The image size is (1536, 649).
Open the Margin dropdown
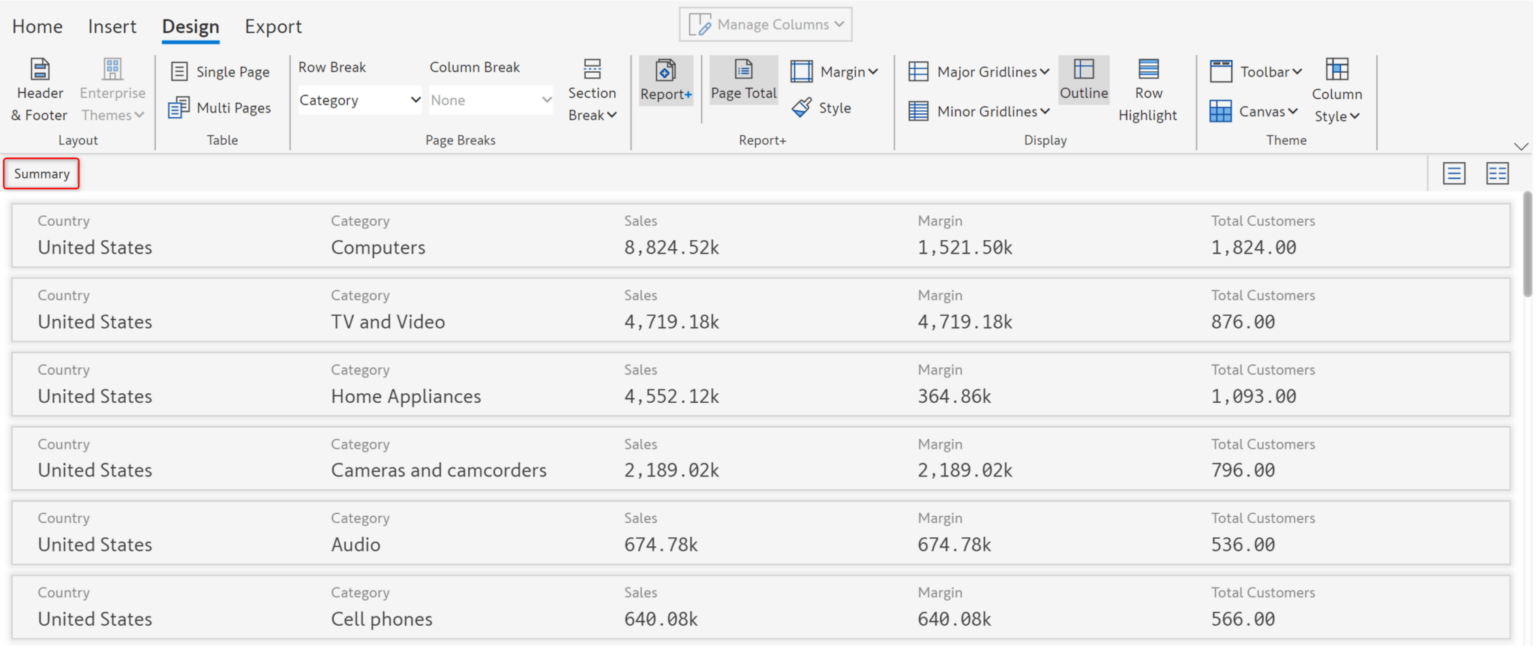(x=834, y=72)
